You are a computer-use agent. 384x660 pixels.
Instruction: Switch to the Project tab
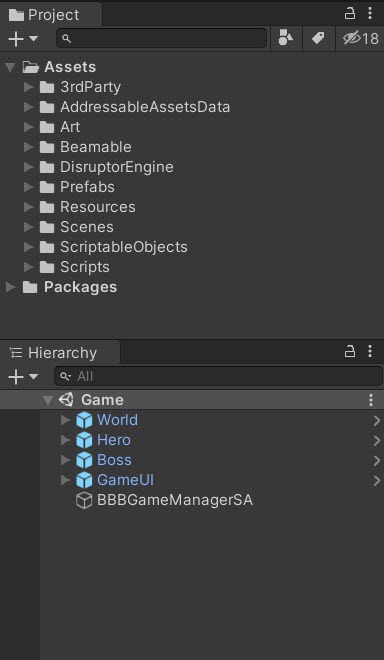tap(44, 15)
